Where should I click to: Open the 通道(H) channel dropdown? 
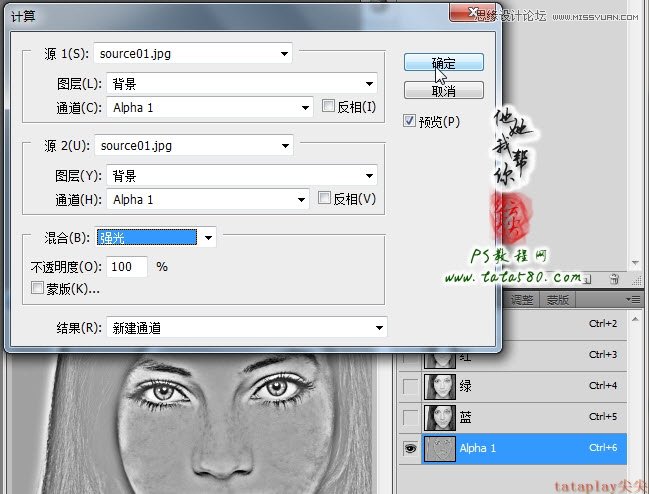[208, 199]
